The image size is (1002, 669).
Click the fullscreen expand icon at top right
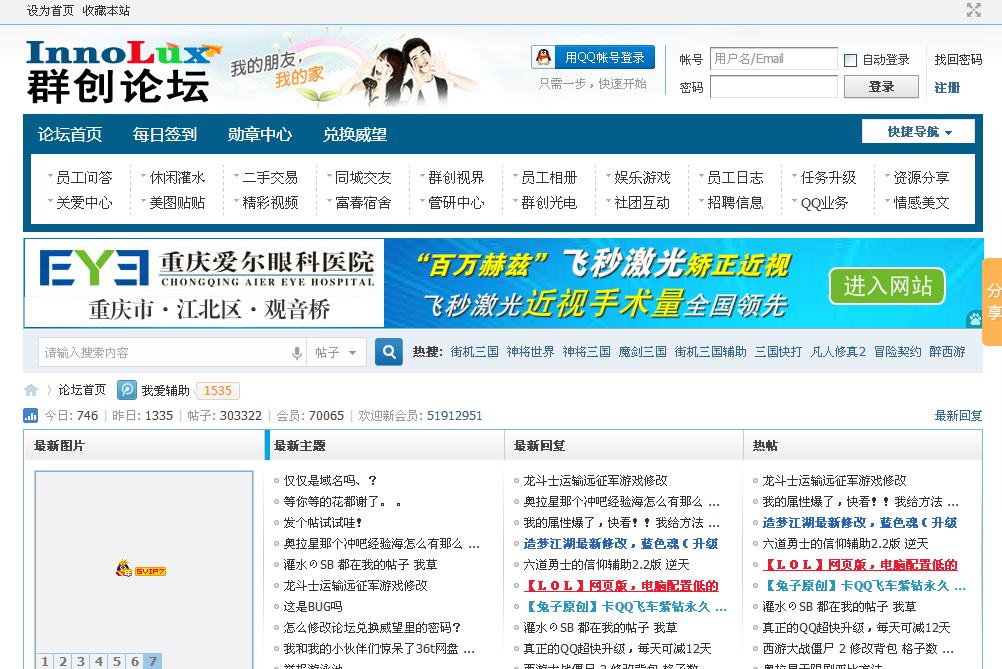(973, 10)
